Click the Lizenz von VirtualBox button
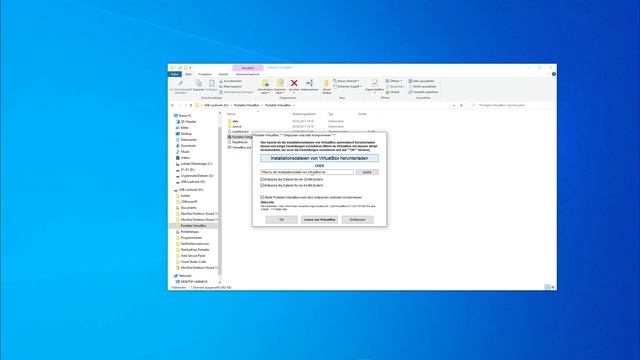The width and height of the screenshot is (640, 360). pyautogui.click(x=319, y=220)
